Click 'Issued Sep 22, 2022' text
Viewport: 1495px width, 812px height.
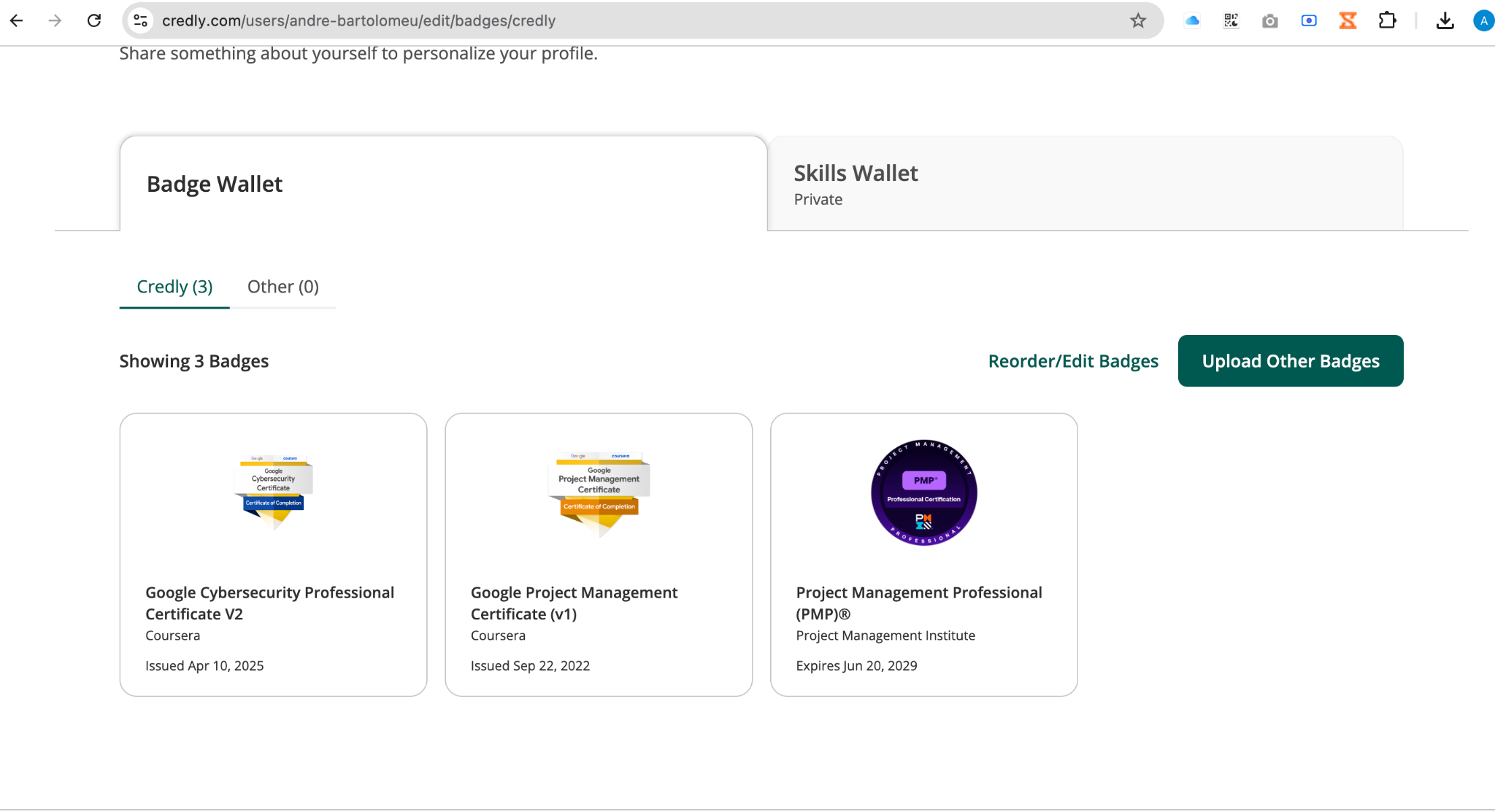(530, 665)
